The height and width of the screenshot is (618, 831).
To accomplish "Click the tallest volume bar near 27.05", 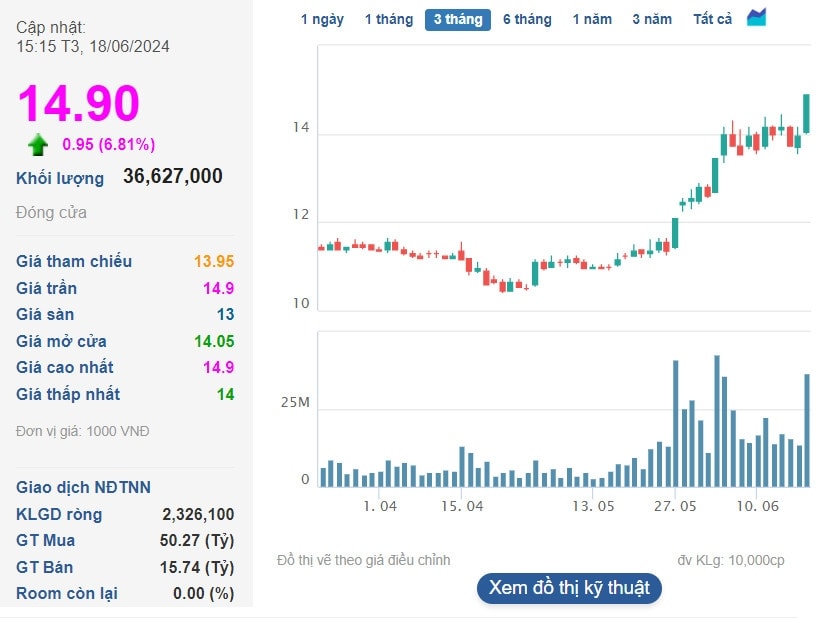I will pos(676,423).
